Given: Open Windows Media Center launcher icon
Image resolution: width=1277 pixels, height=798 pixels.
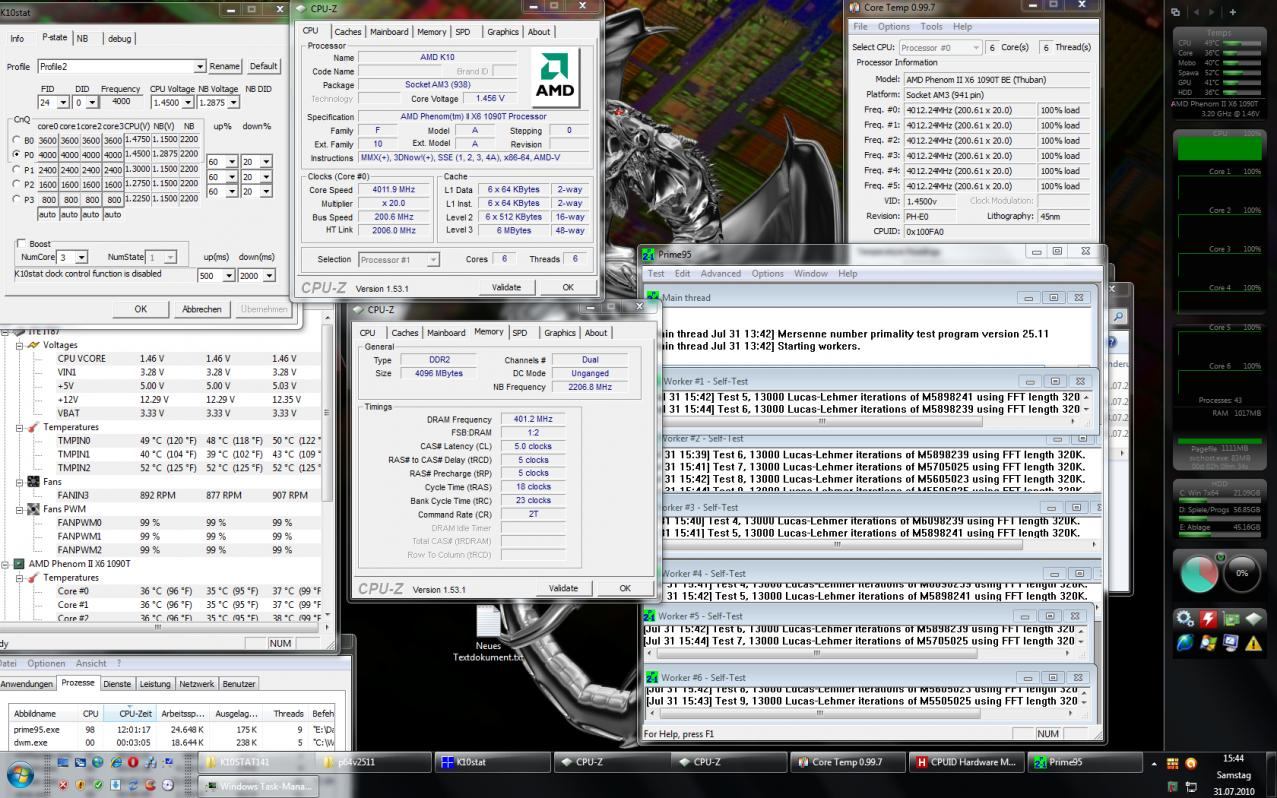Looking at the screenshot, I should (1208, 642).
